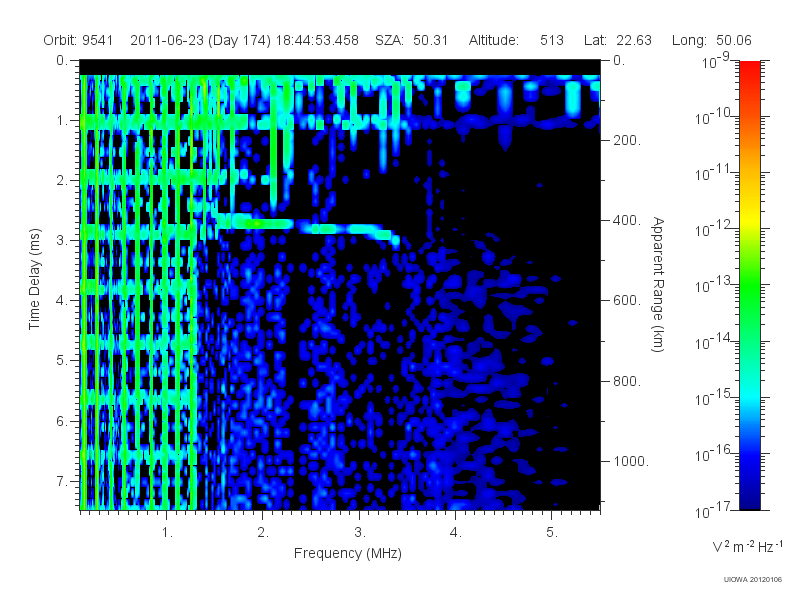Image resolution: width=800 pixels, height=600 pixels.
Task: Click the 'Long: 50.06' value
Action: pos(711,40)
